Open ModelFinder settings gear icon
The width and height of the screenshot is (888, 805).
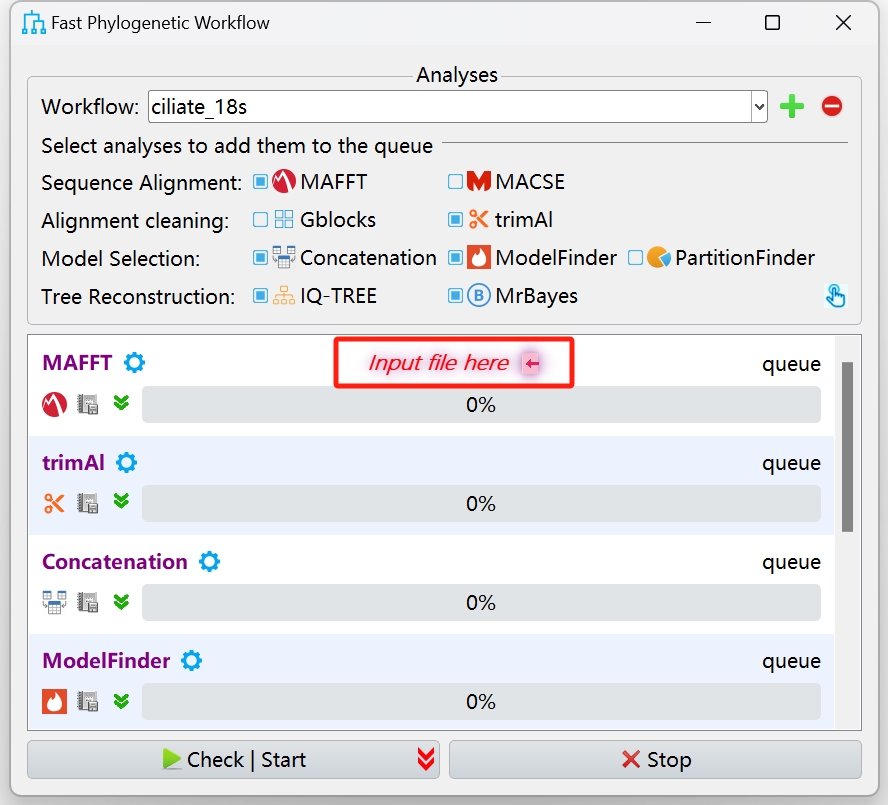[191, 661]
